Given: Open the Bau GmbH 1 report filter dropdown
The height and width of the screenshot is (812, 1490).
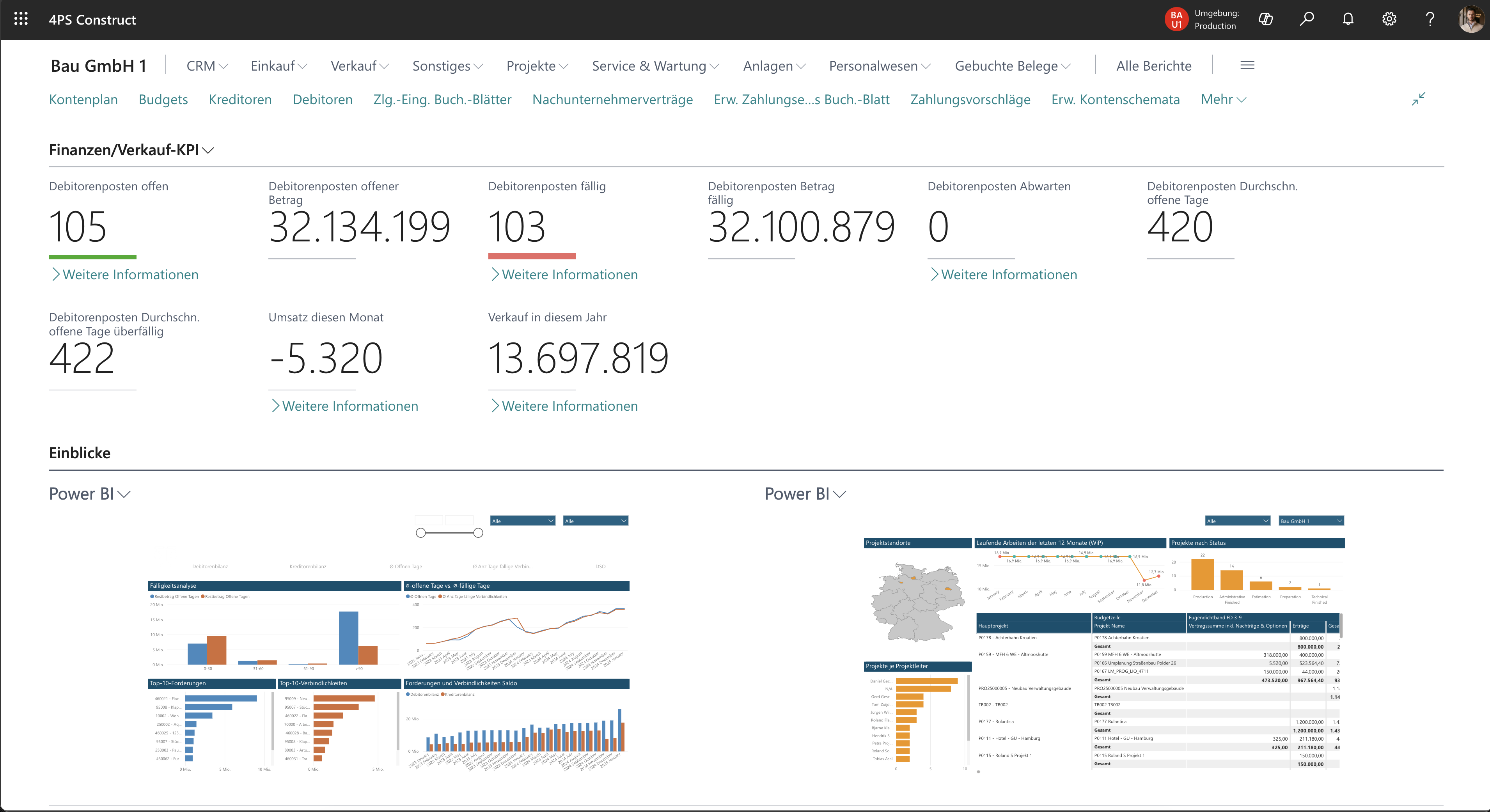Looking at the screenshot, I should 1311,521.
